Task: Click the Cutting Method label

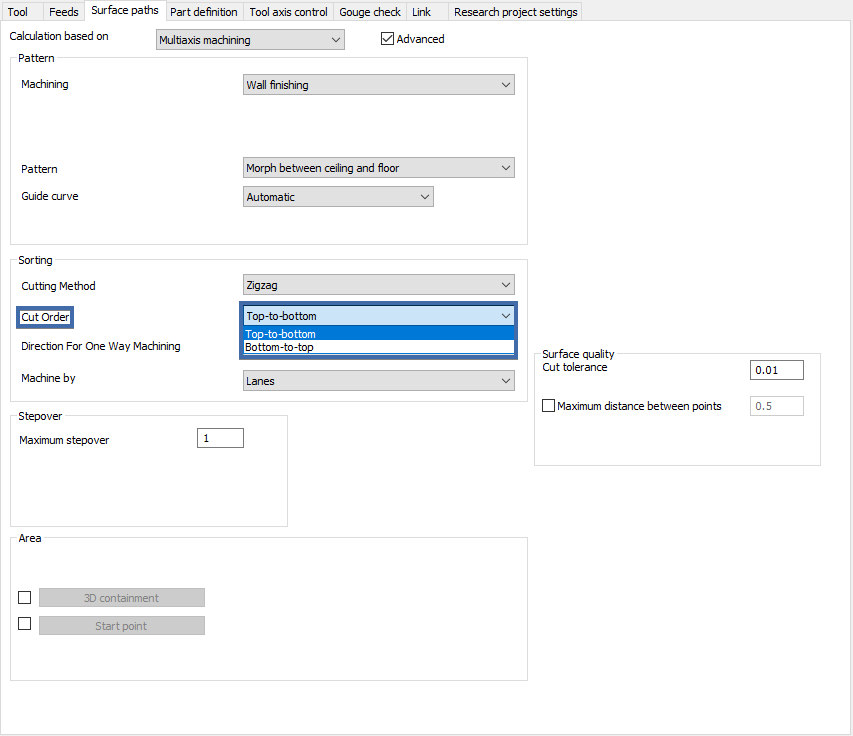Action: (58, 286)
